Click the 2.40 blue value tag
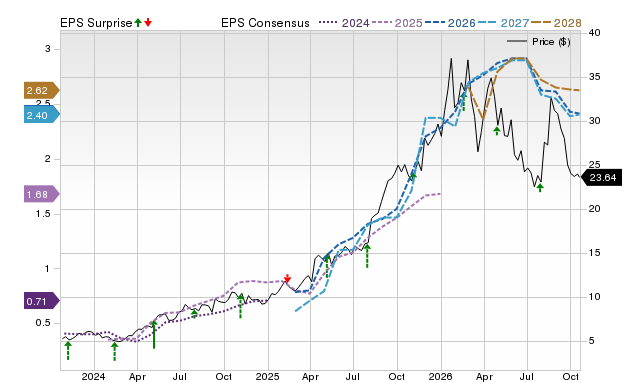640x382 pixels. (42, 115)
